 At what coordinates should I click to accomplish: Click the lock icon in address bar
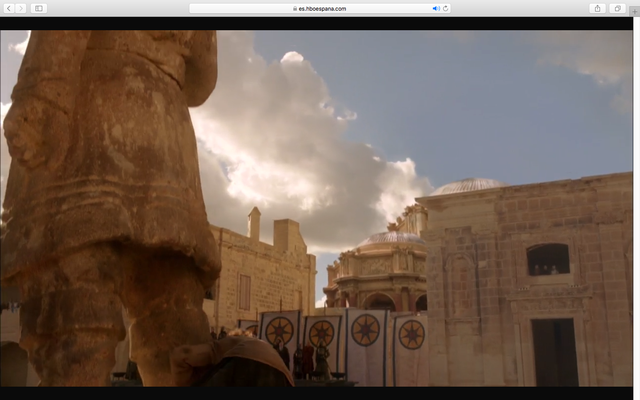tap(295, 9)
